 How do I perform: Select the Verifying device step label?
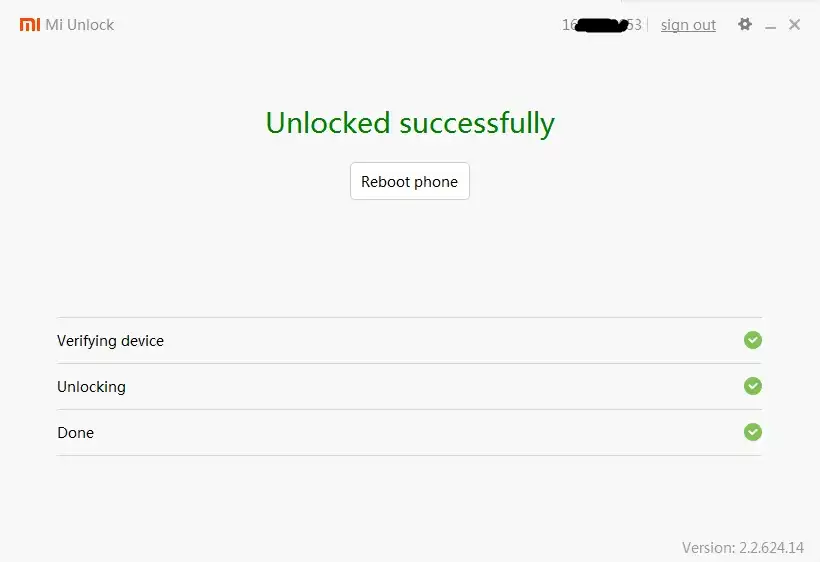tap(110, 341)
